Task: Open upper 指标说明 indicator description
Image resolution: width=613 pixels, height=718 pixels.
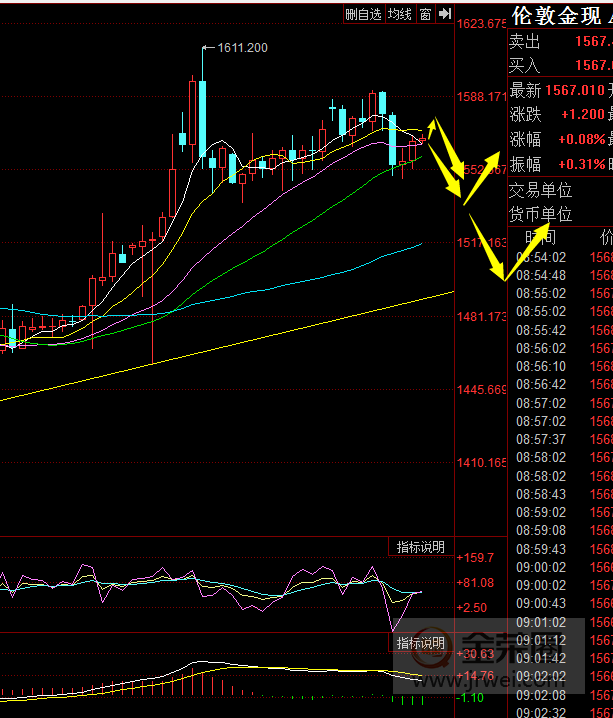Action: point(419,546)
